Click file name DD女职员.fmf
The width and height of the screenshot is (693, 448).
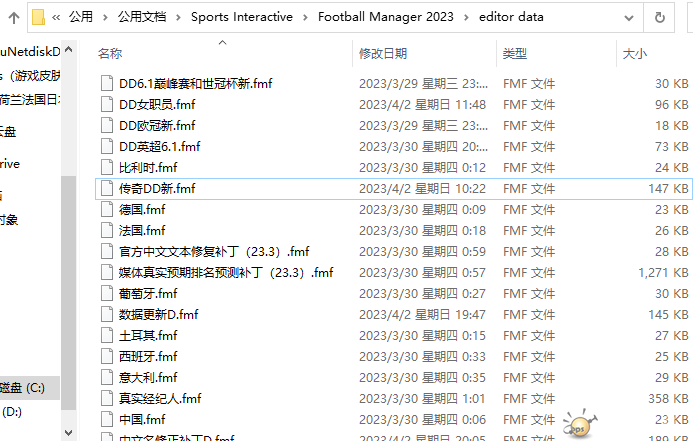[157, 104]
